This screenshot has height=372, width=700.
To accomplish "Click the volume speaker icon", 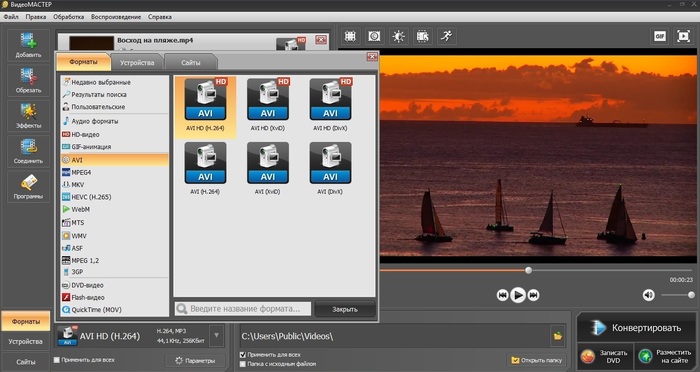I will click(649, 295).
